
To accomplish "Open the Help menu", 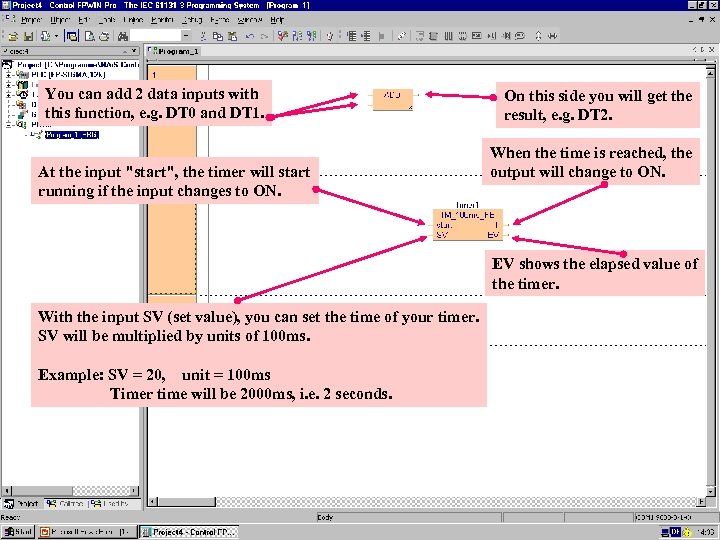I will click(277, 20).
